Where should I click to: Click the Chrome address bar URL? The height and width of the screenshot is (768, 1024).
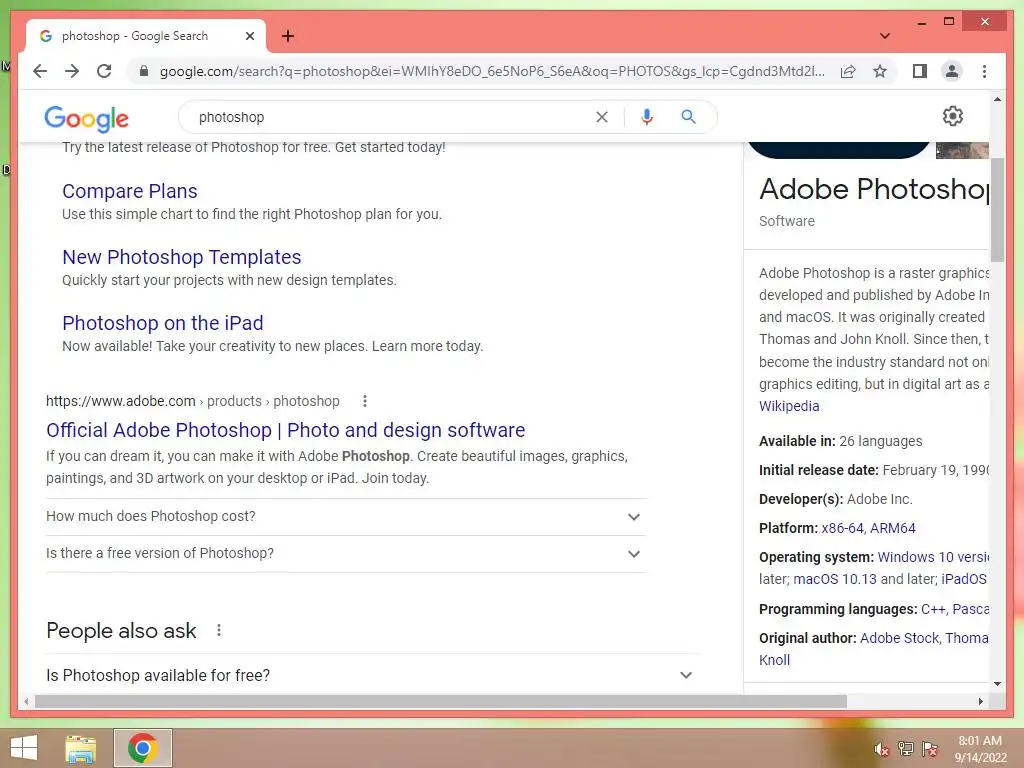coord(492,71)
